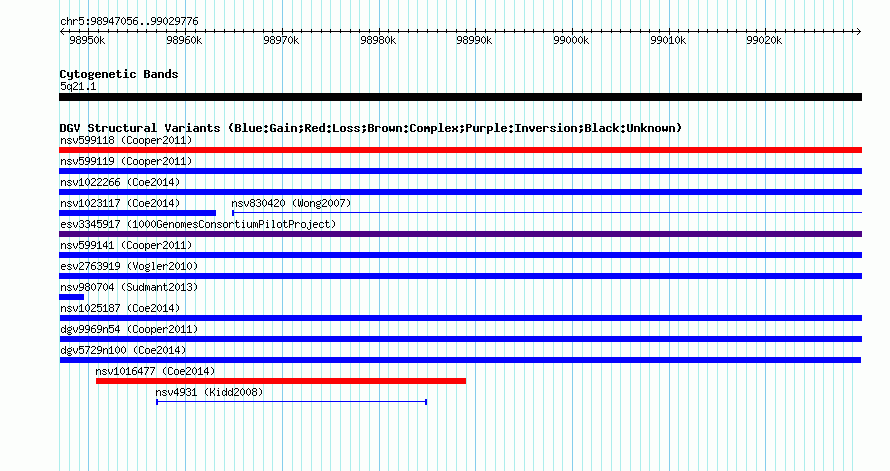Click the red nsv599118 loss variant bar
Image resolution: width=890 pixels, height=471 pixels.
pyautogui.click(x=460, y=150)
